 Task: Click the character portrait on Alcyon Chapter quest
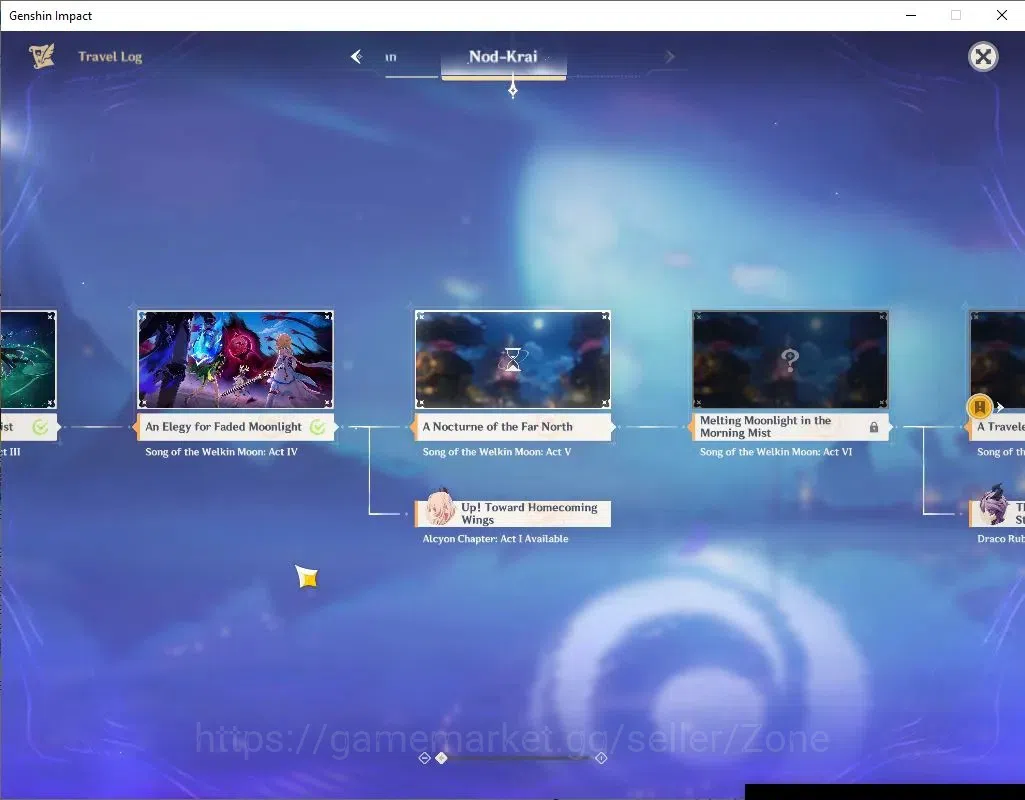[439, 507]
